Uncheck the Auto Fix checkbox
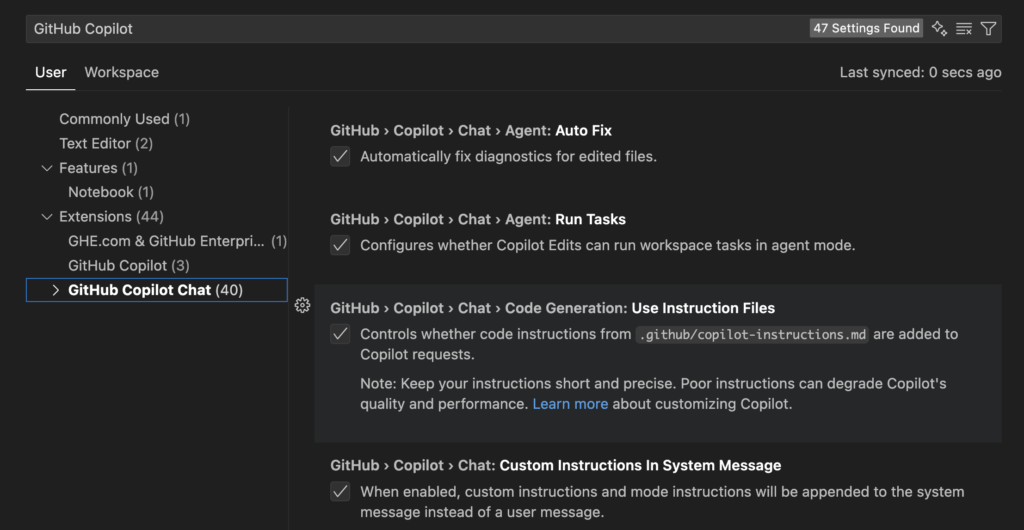Viewport: 1024px width, 530px height. 340,157
